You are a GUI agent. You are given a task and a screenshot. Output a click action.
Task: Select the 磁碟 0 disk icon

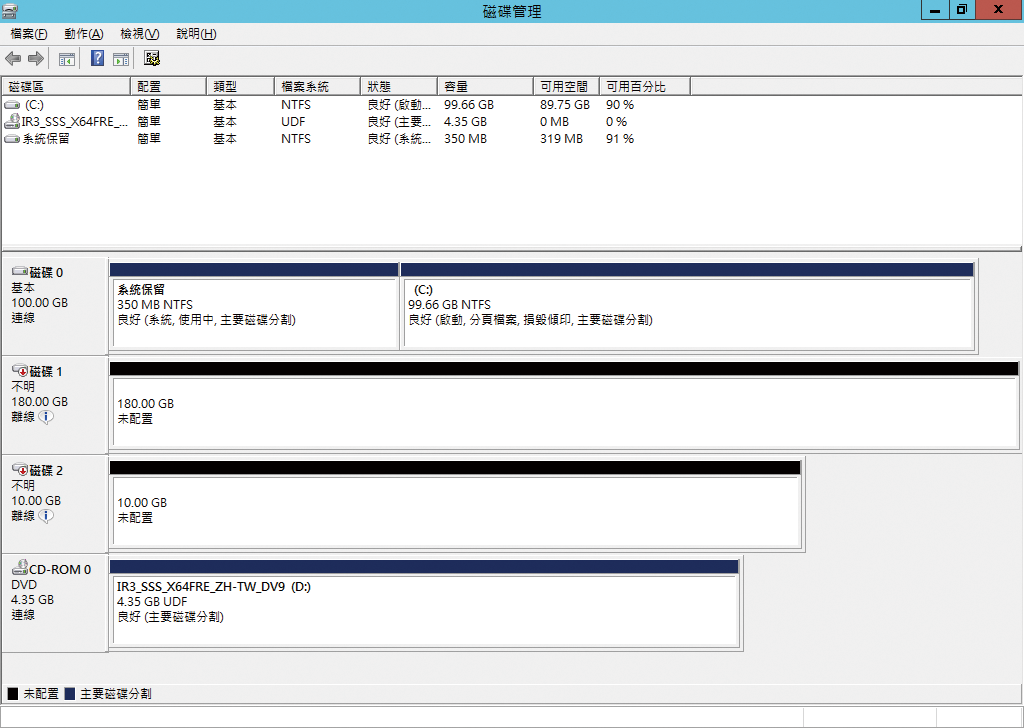pos(19,272)
